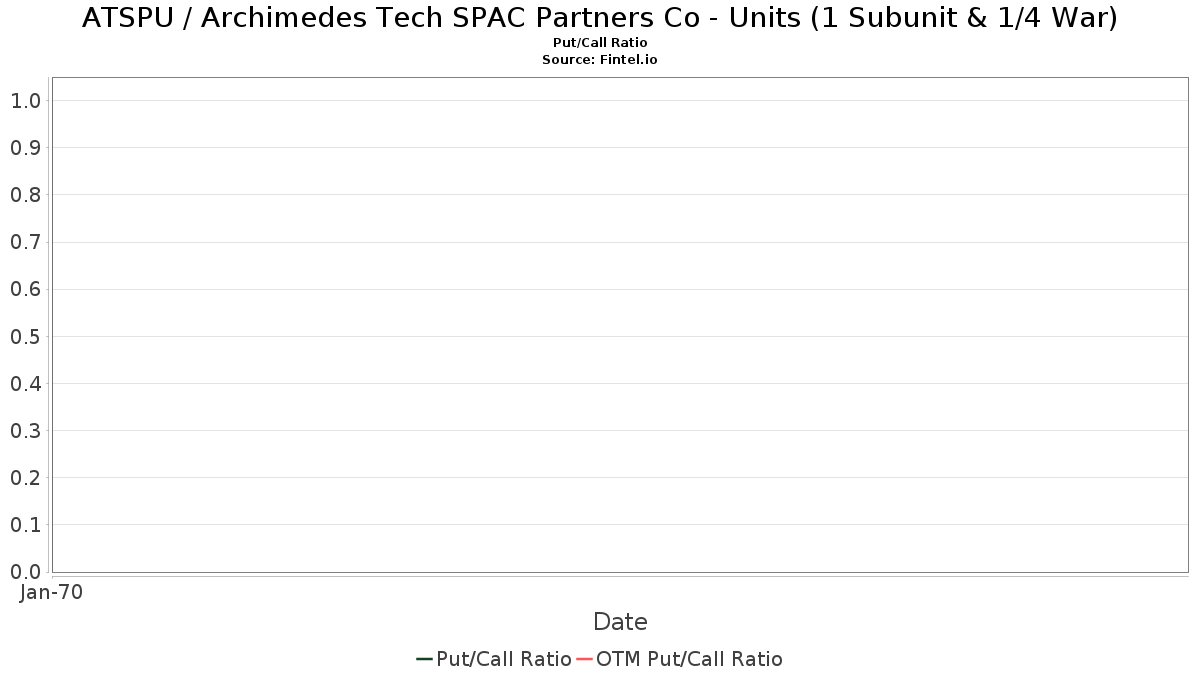Click the 0.4 y-axis tick label
This screenshot has height=675, width=1200.
(25, 384)
